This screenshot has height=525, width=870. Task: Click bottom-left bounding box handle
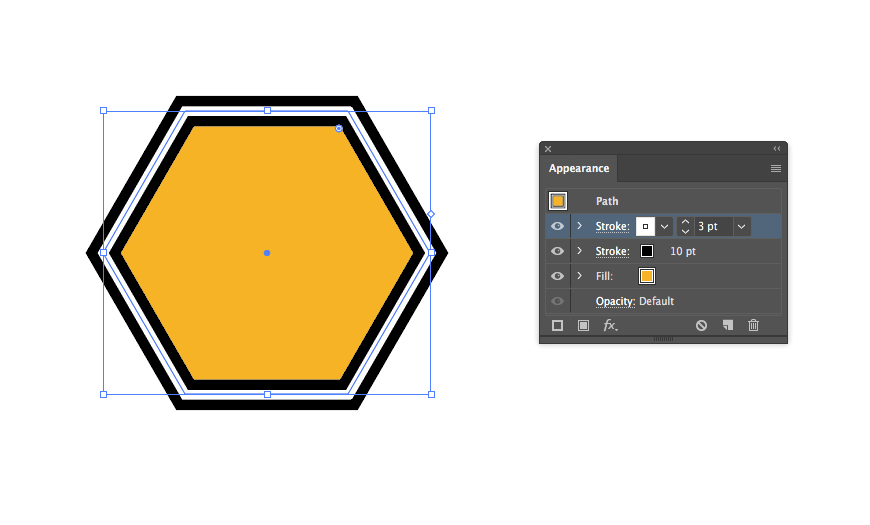point(103,395)
